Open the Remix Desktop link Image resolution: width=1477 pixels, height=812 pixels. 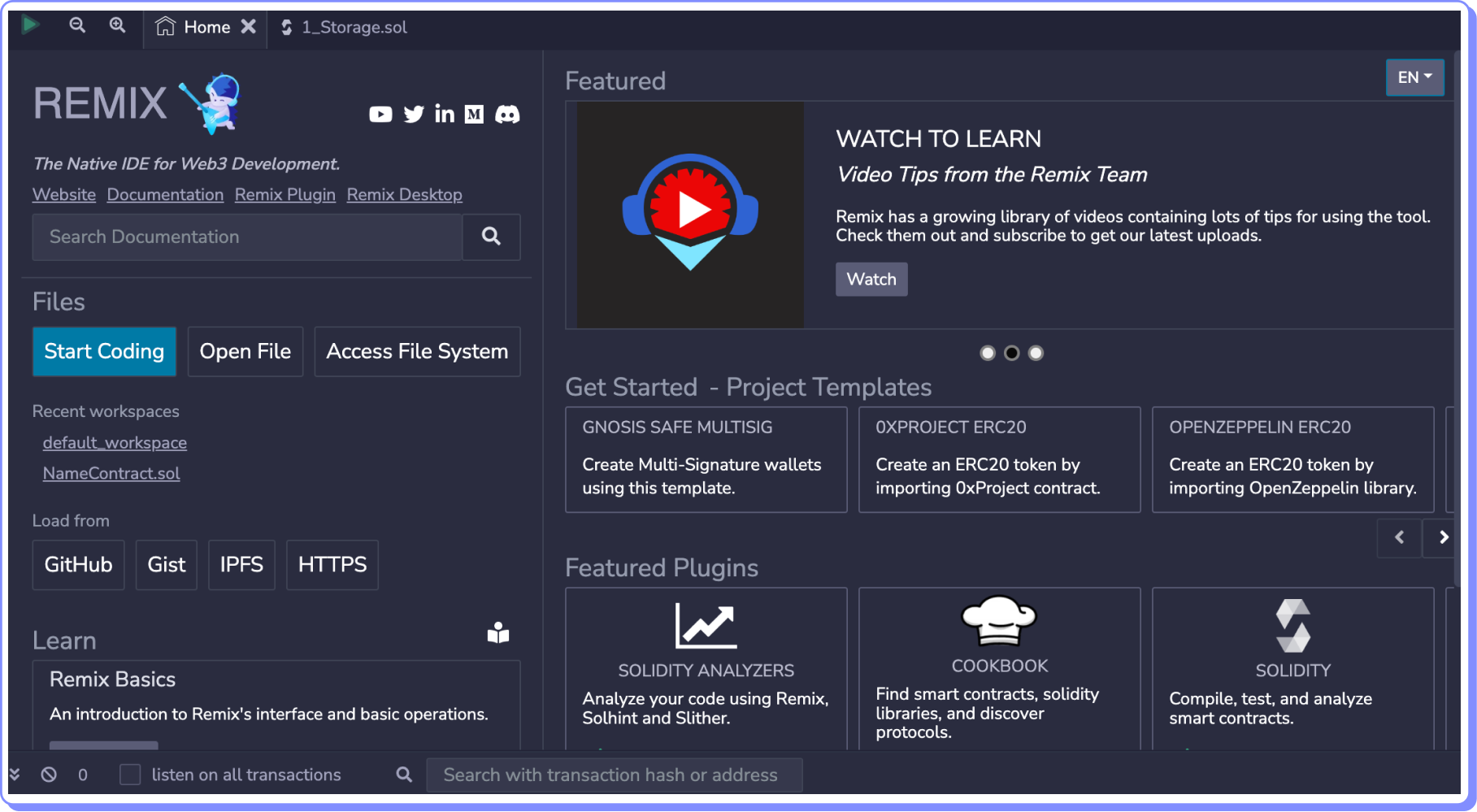tap(405, 195)
